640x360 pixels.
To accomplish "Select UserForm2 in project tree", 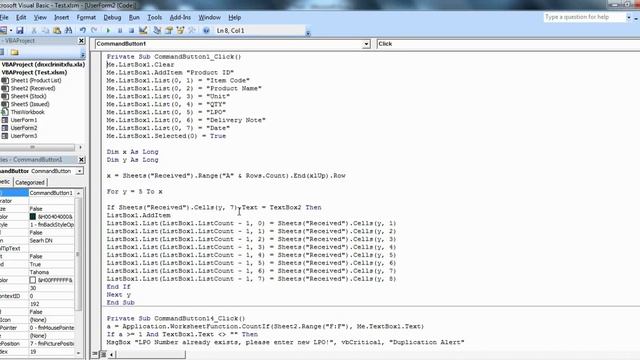I will tap(24, 128).
